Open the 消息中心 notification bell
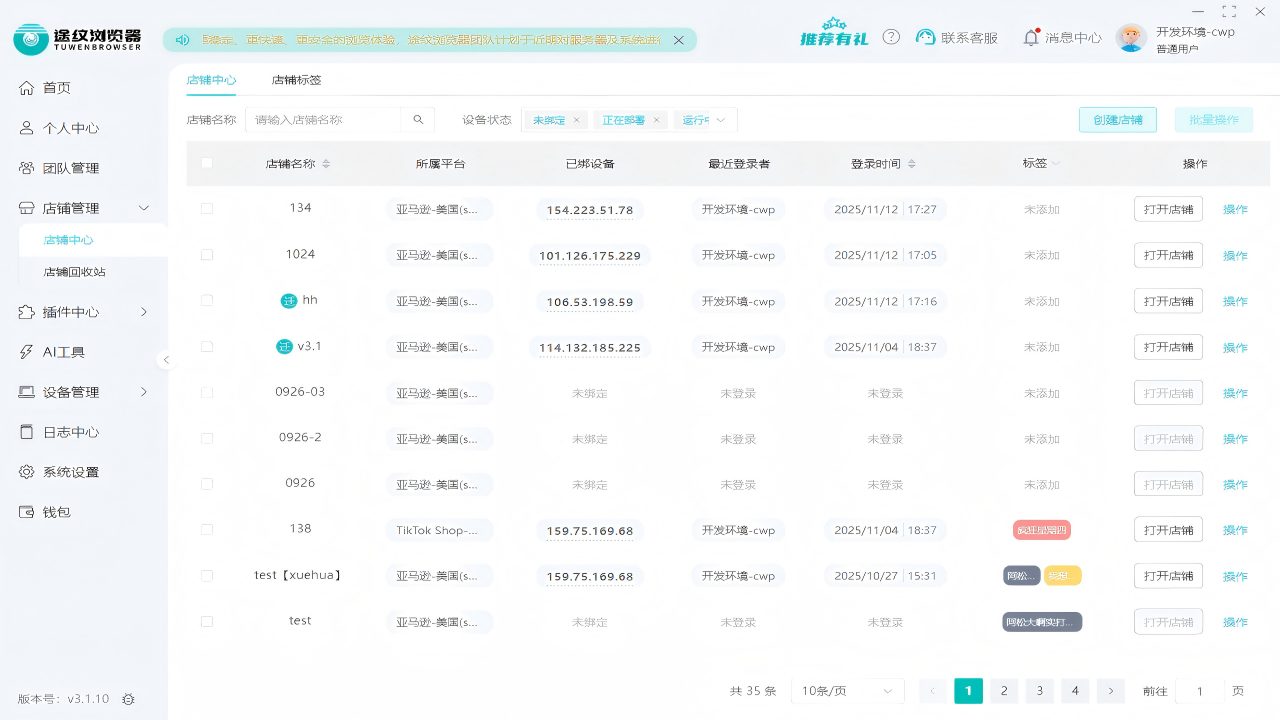The image size is (1280, 720). [1030, 36]
